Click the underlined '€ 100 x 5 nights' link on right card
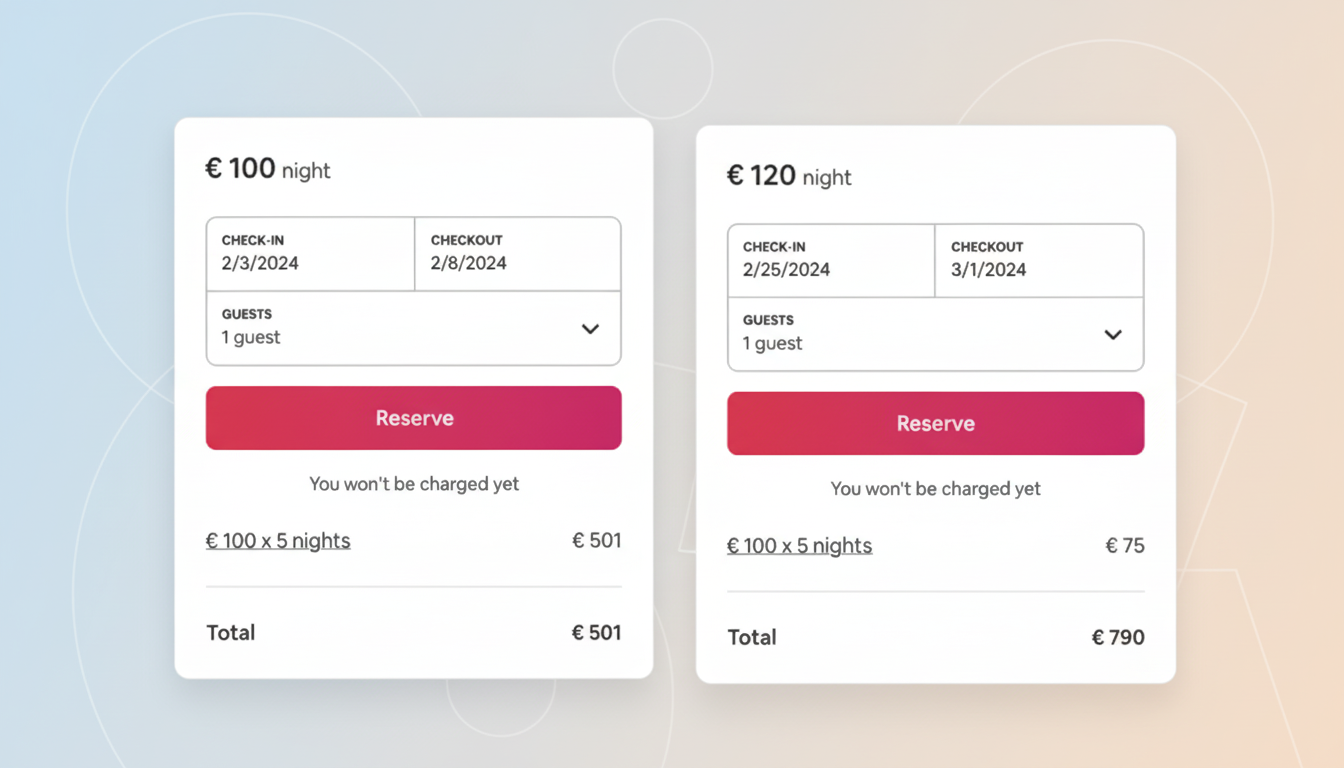 pos(799,546)
